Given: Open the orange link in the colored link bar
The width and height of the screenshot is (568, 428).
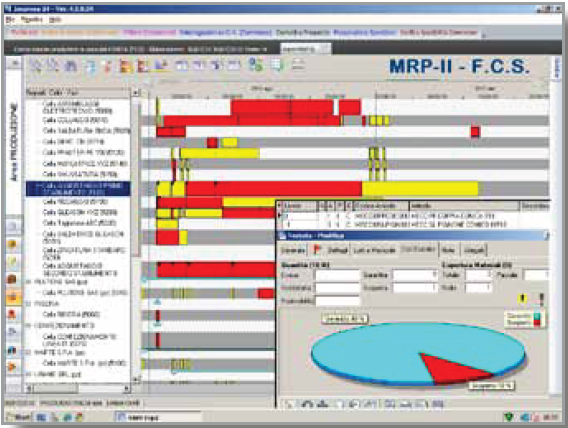Looking at the screenshot, I should point(79,33).
